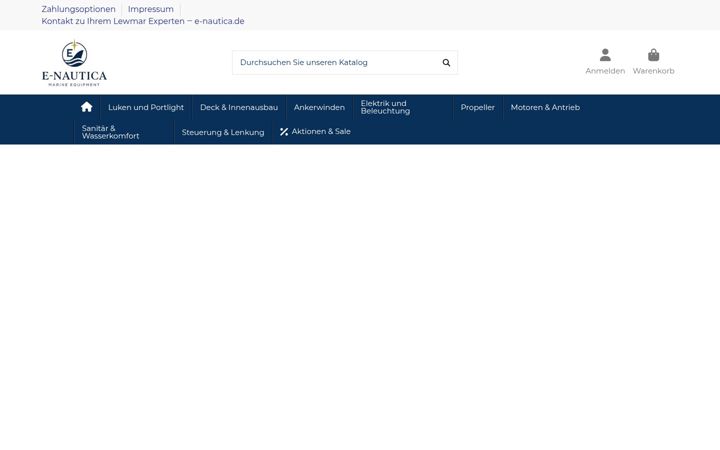Click the percent icon beside Aktionen & Sale
720x450 pixels.
tap(284, 132)
